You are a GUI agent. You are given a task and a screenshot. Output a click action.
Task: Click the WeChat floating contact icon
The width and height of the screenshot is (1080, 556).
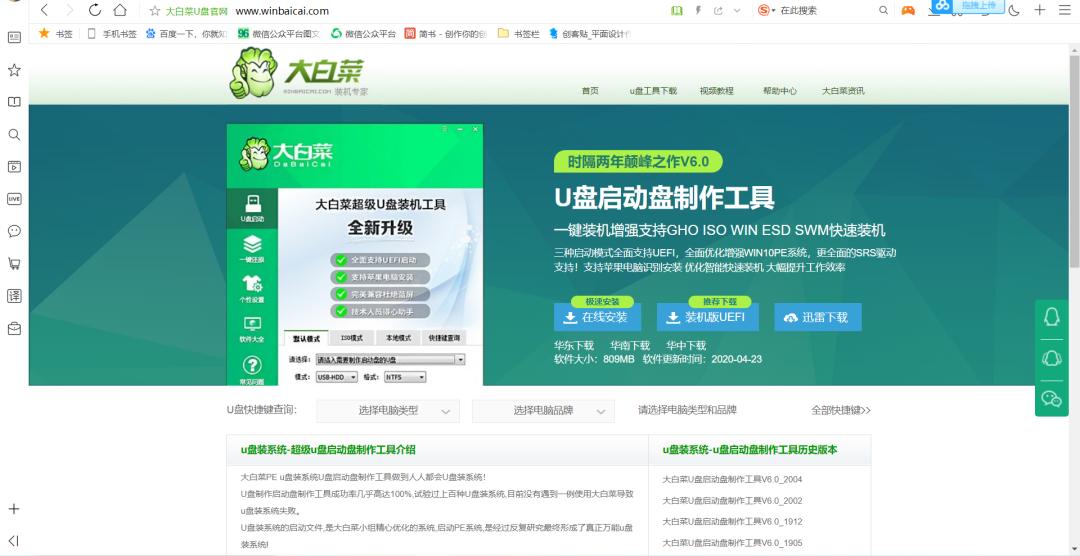coord(1052,398)
